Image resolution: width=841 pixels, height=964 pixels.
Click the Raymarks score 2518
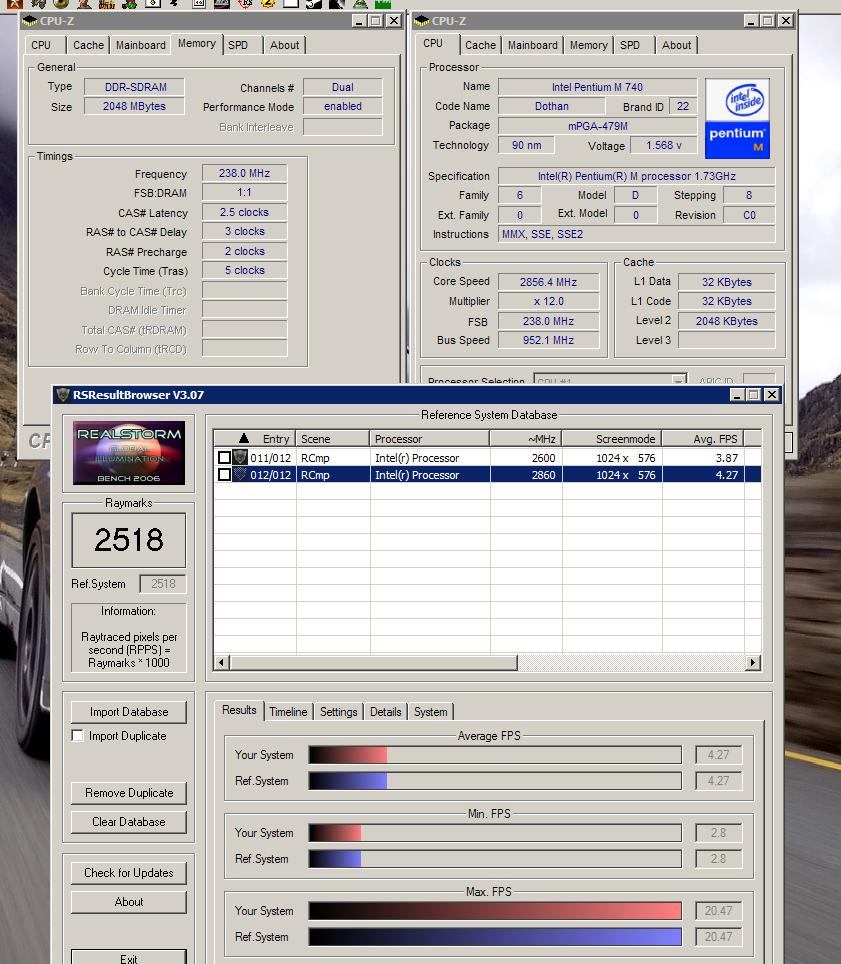click(x=129, y=540)
